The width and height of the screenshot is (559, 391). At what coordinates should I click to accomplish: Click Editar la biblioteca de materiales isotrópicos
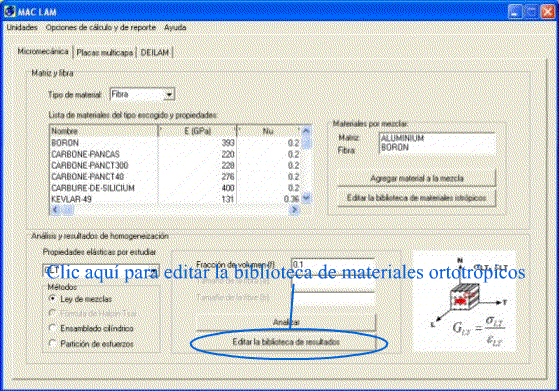pos(416,198)
